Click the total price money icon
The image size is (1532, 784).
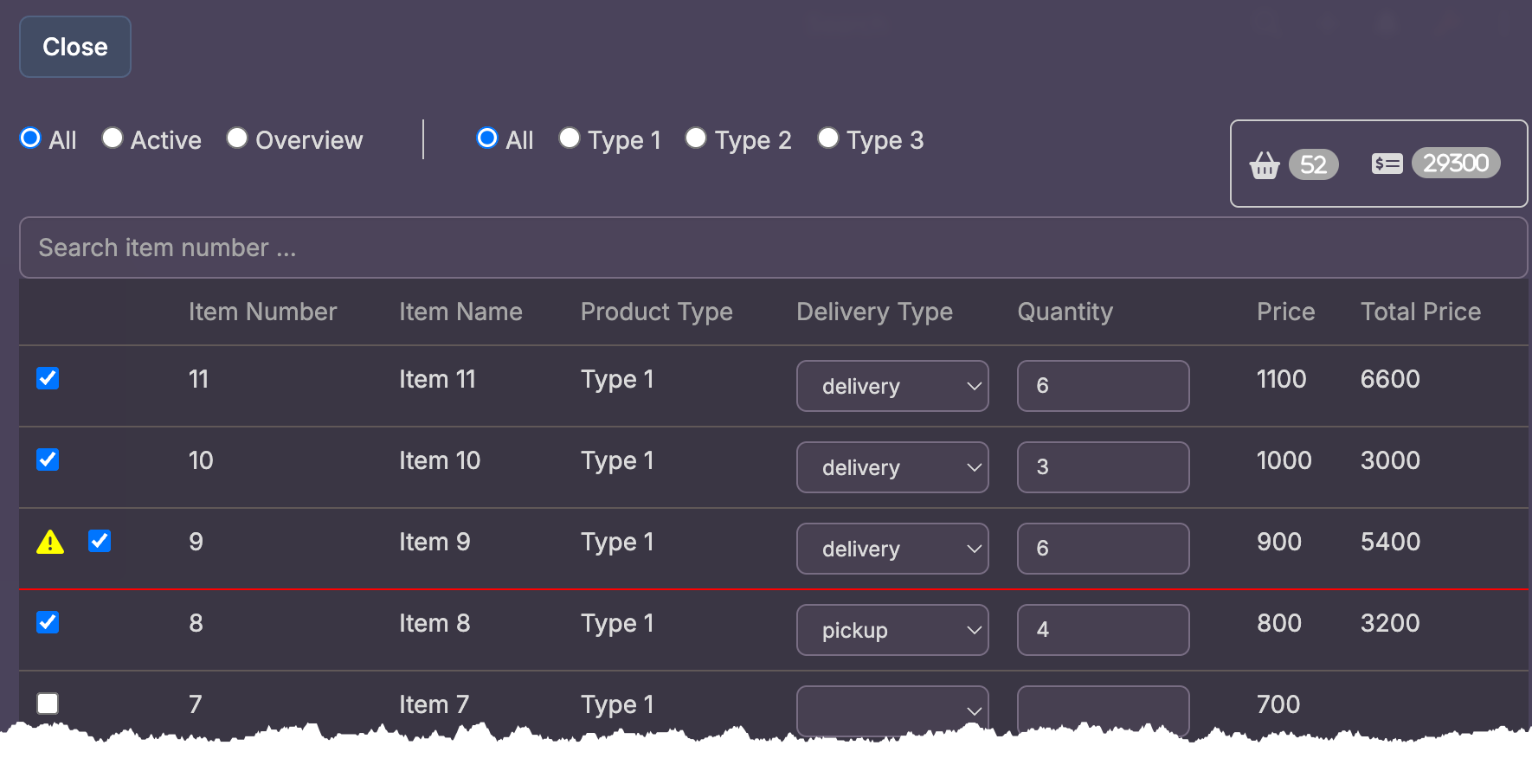coord(1387,164)
